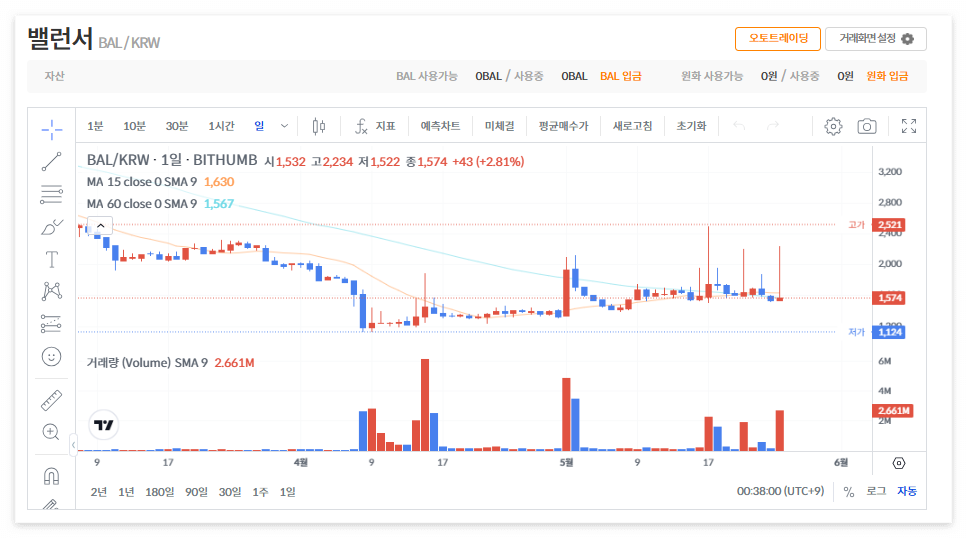Toggle 평균매수가 average buy price
Viewport: 967px width, 538px height.
(x=564, y=126)
